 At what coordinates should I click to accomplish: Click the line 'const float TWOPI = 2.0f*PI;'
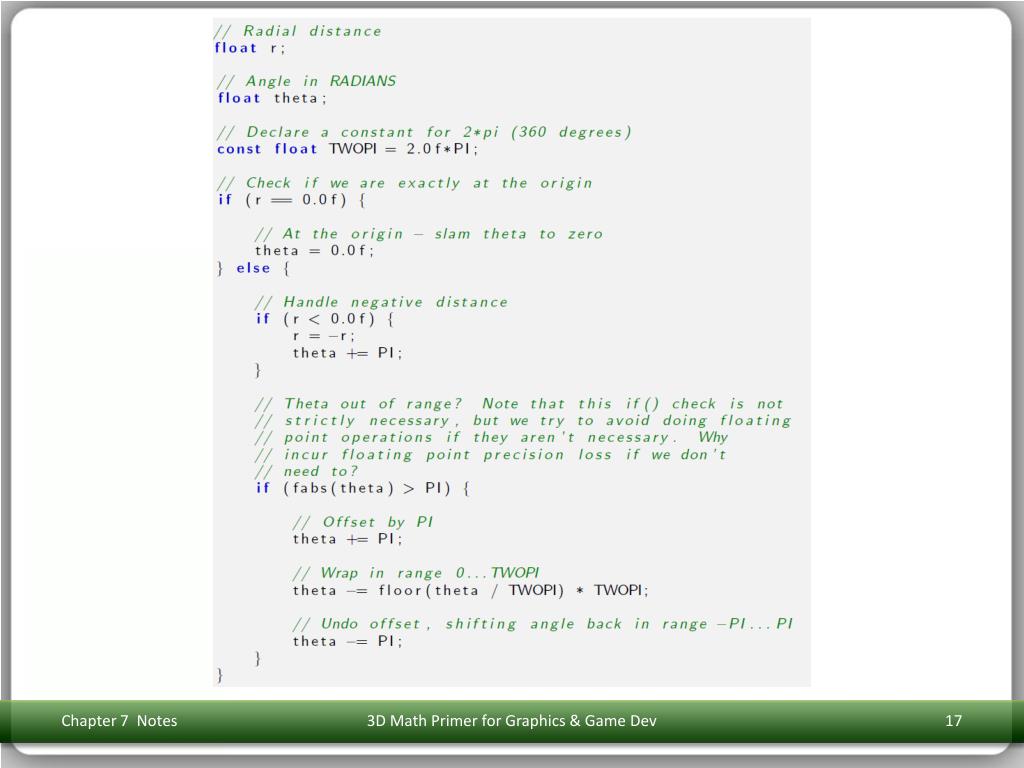tap(347, 149)
